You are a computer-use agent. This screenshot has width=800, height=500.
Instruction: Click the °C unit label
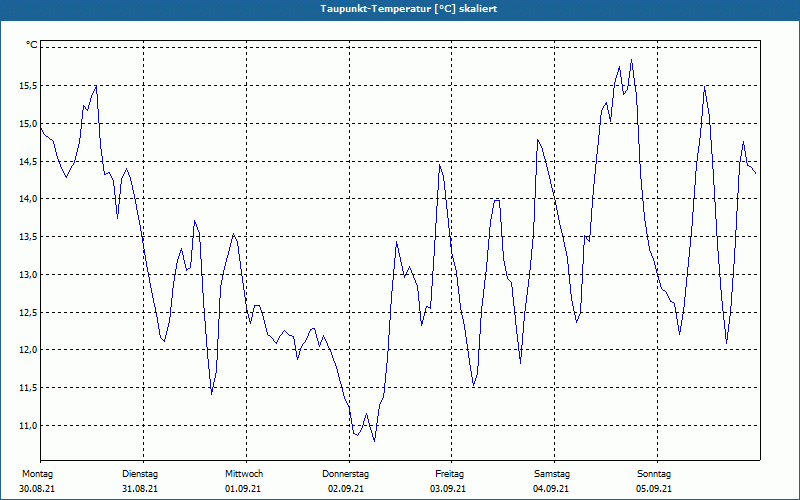(x=32, y=45)
